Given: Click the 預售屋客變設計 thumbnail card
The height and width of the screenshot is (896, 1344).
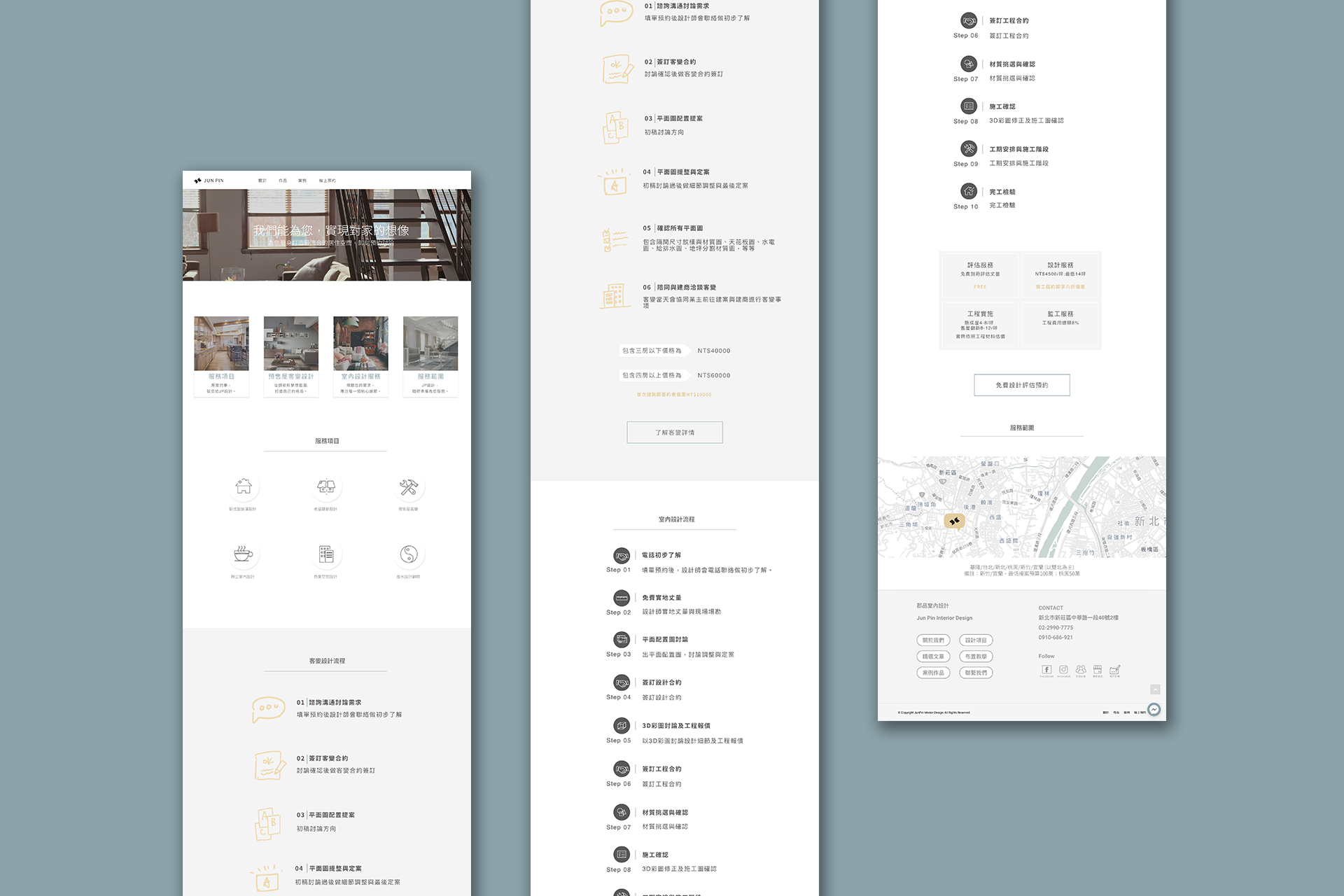Looking at the screenshot, I should 291,356.
